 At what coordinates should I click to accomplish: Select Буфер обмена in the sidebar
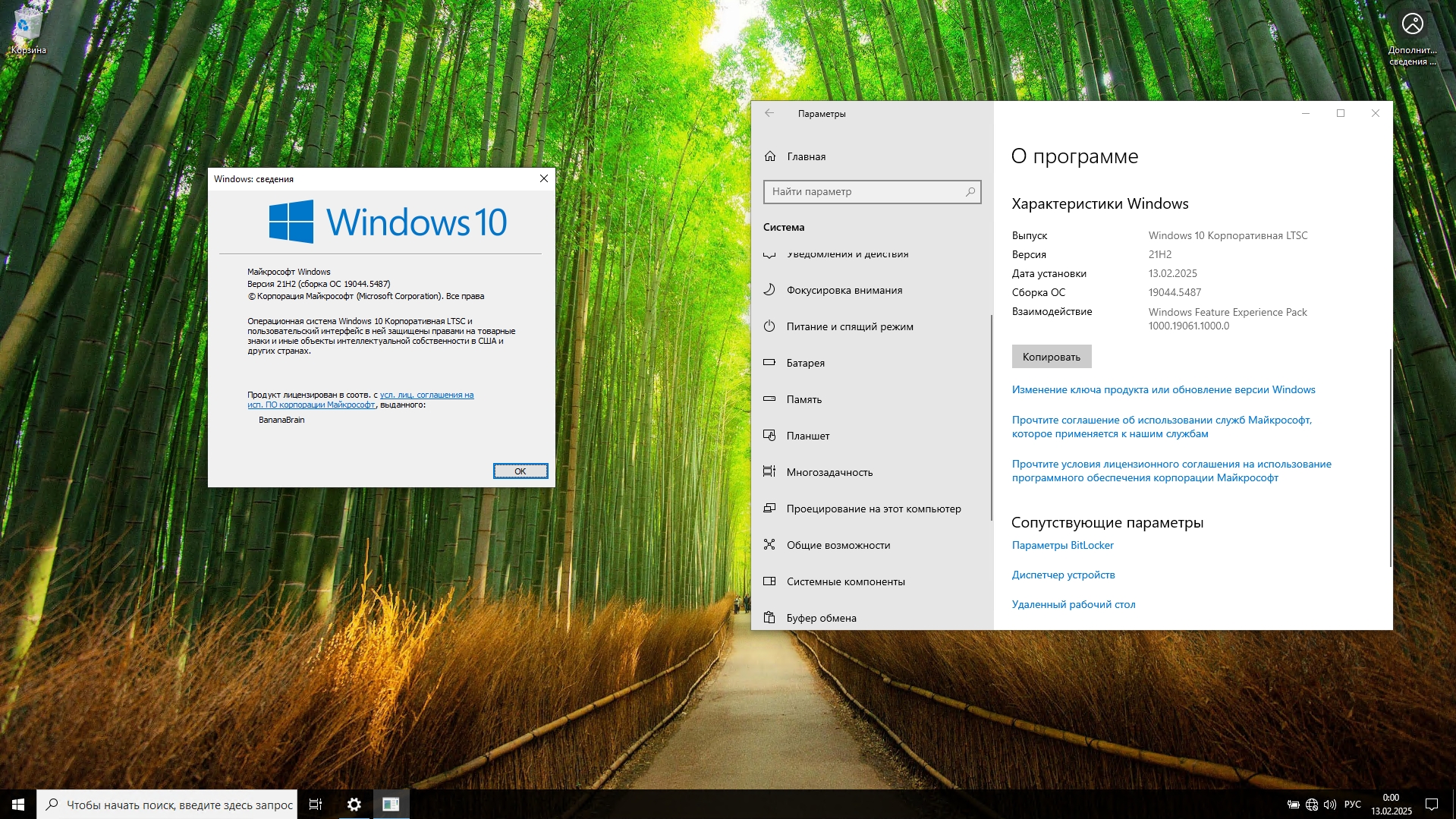pos(872,617)
